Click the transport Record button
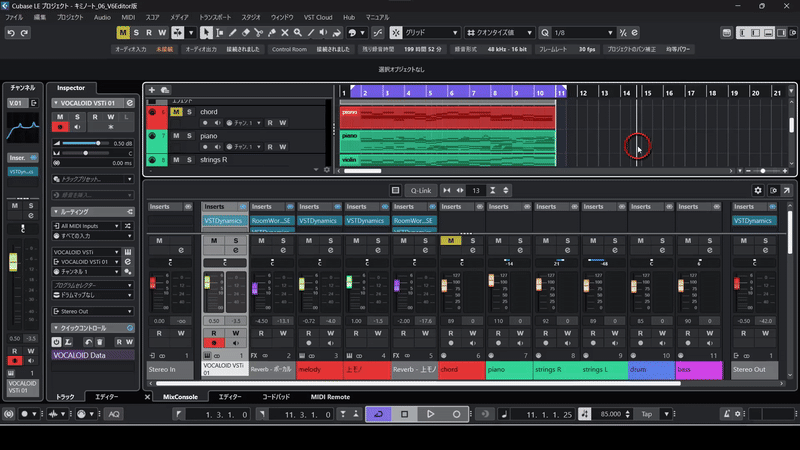 (456, 414)
